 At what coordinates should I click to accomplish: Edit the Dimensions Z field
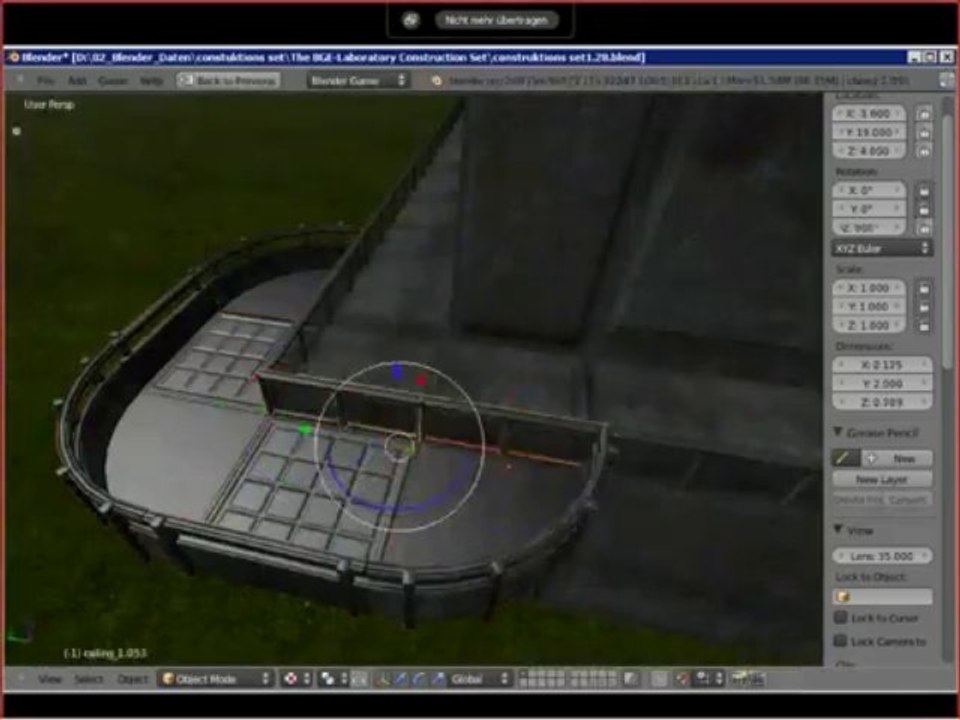(x=882, y=402)
